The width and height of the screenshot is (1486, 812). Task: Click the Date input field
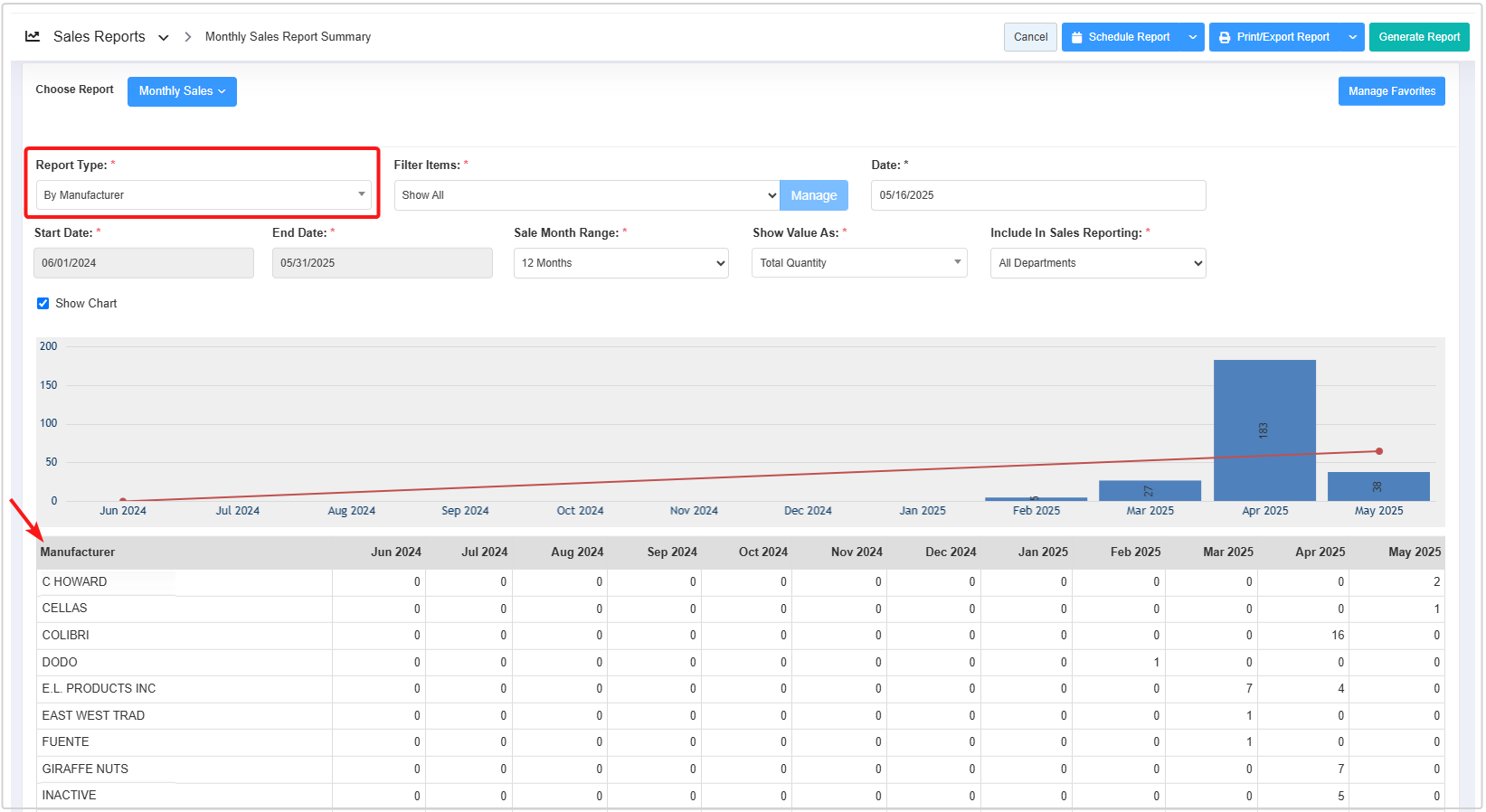click(1037, 195)
